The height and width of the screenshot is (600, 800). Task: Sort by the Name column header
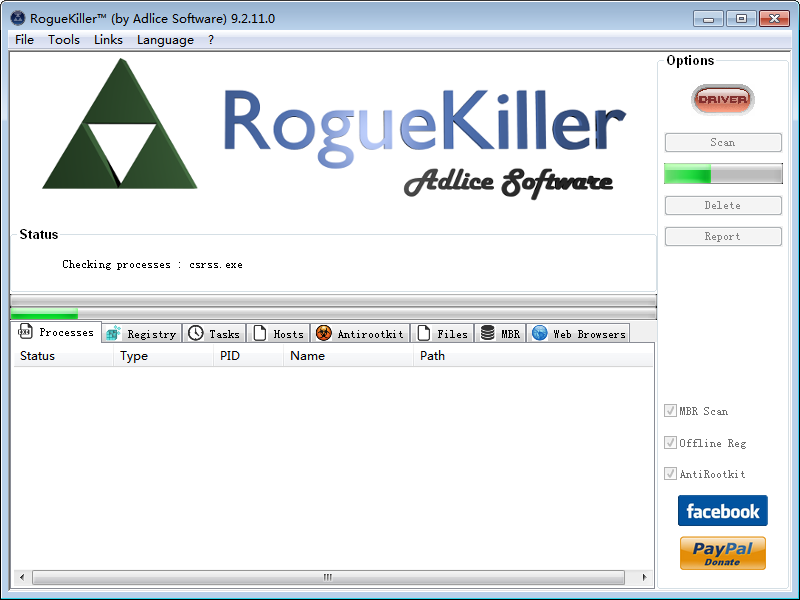(x=348, y=356)
